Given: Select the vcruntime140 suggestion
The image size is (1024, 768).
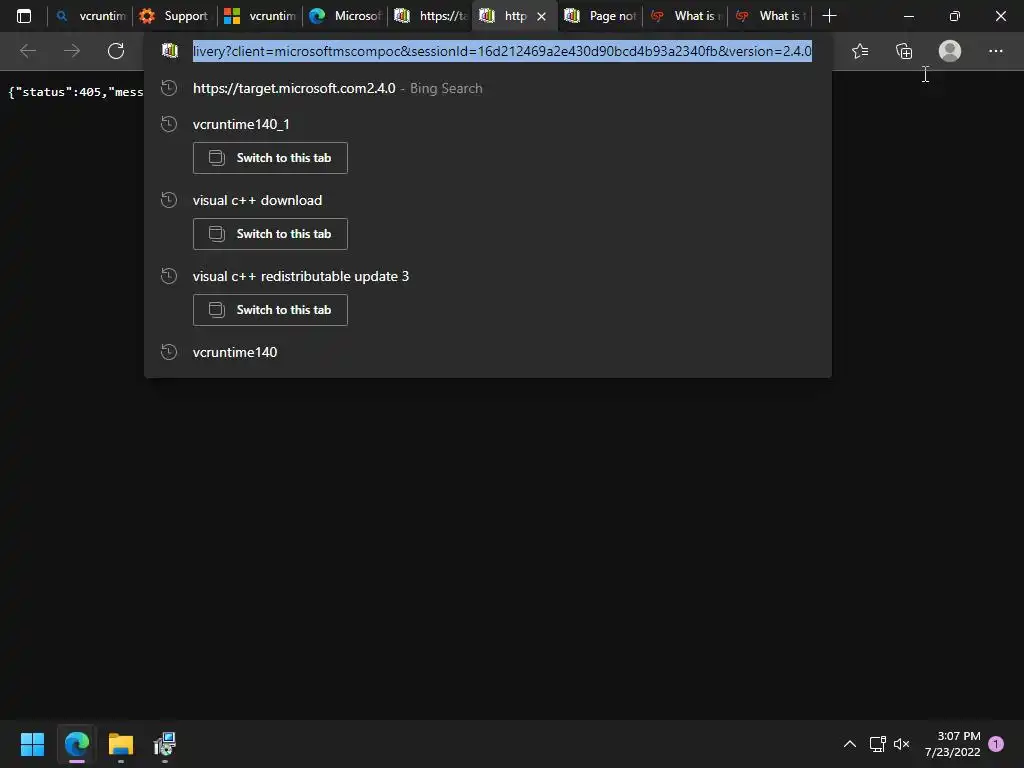Looking at the screenshot, I should tap(488, 352).
